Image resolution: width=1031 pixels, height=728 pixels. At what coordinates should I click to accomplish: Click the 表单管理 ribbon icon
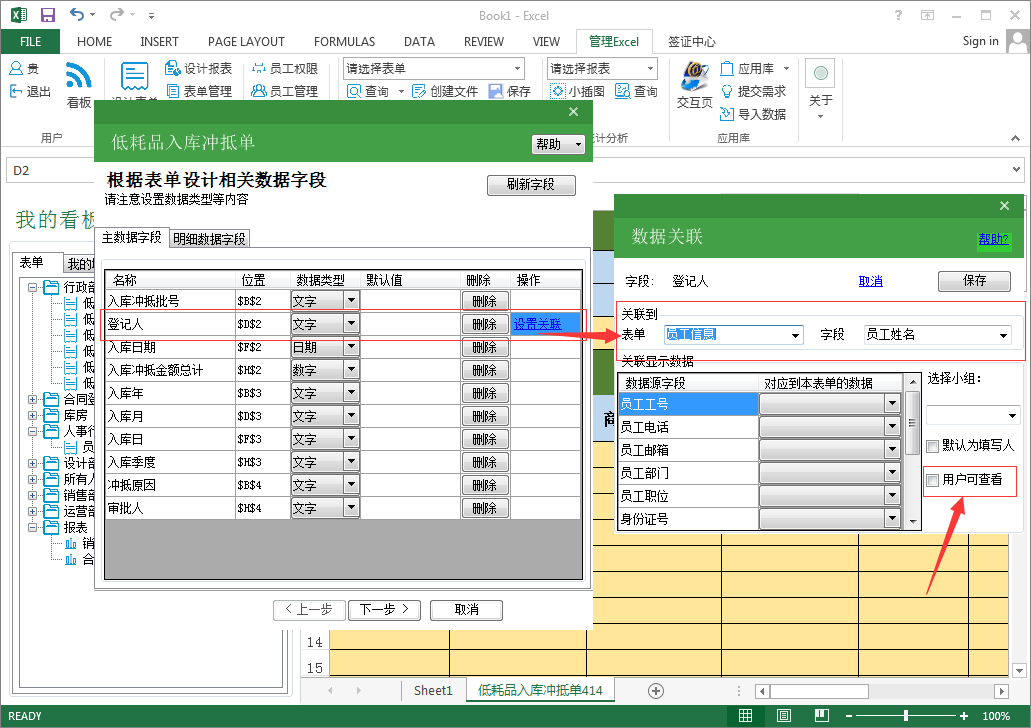(173, 91)
